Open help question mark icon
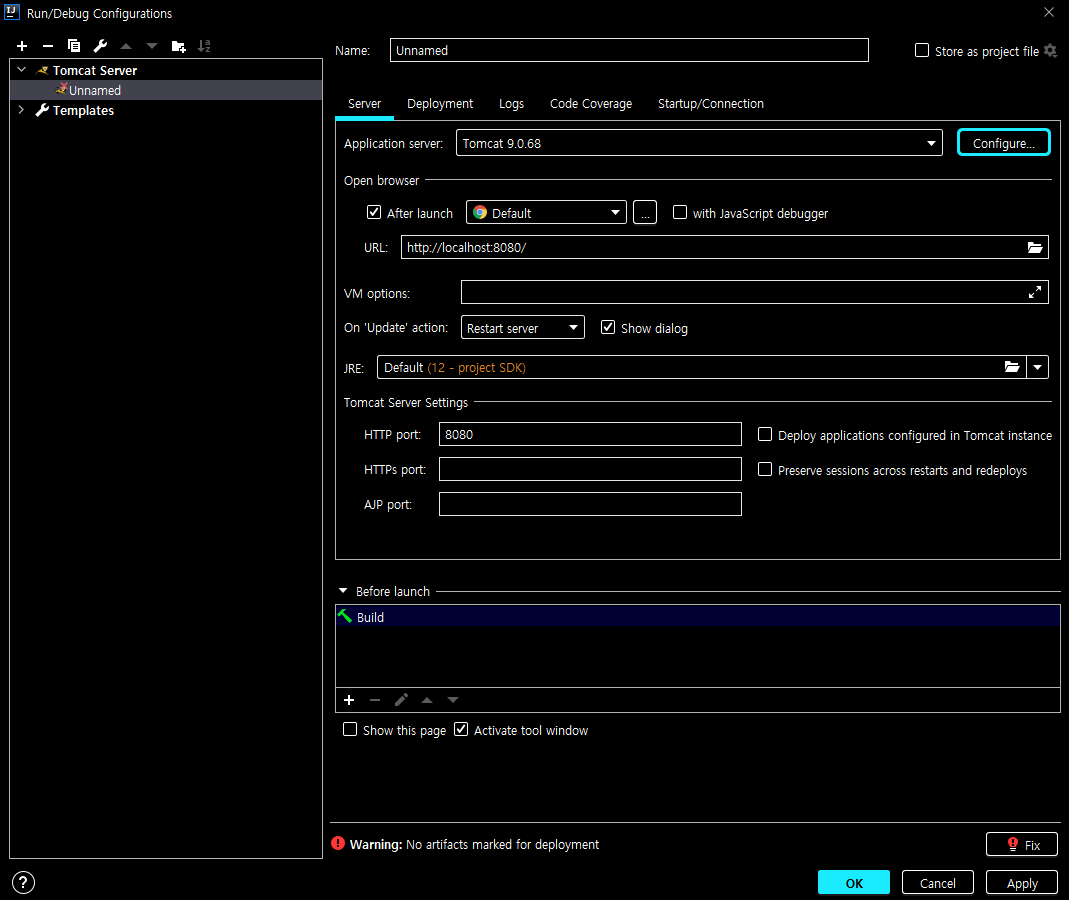This screenshot has height=900, width=1069. pos(23,882)
